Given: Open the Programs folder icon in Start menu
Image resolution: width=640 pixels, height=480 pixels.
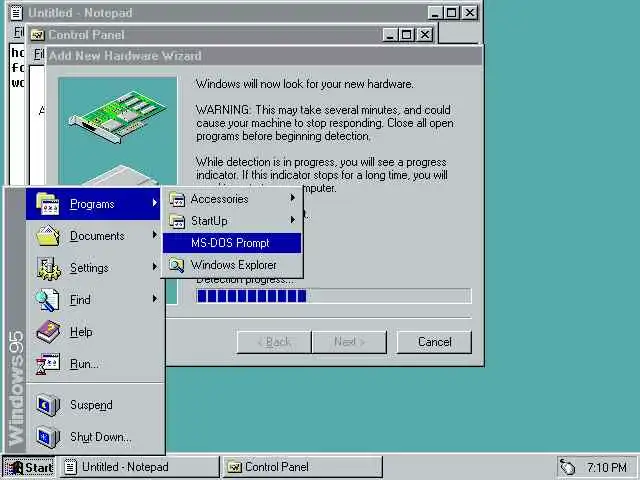Looking at the screenshot, I should (48, 204).
